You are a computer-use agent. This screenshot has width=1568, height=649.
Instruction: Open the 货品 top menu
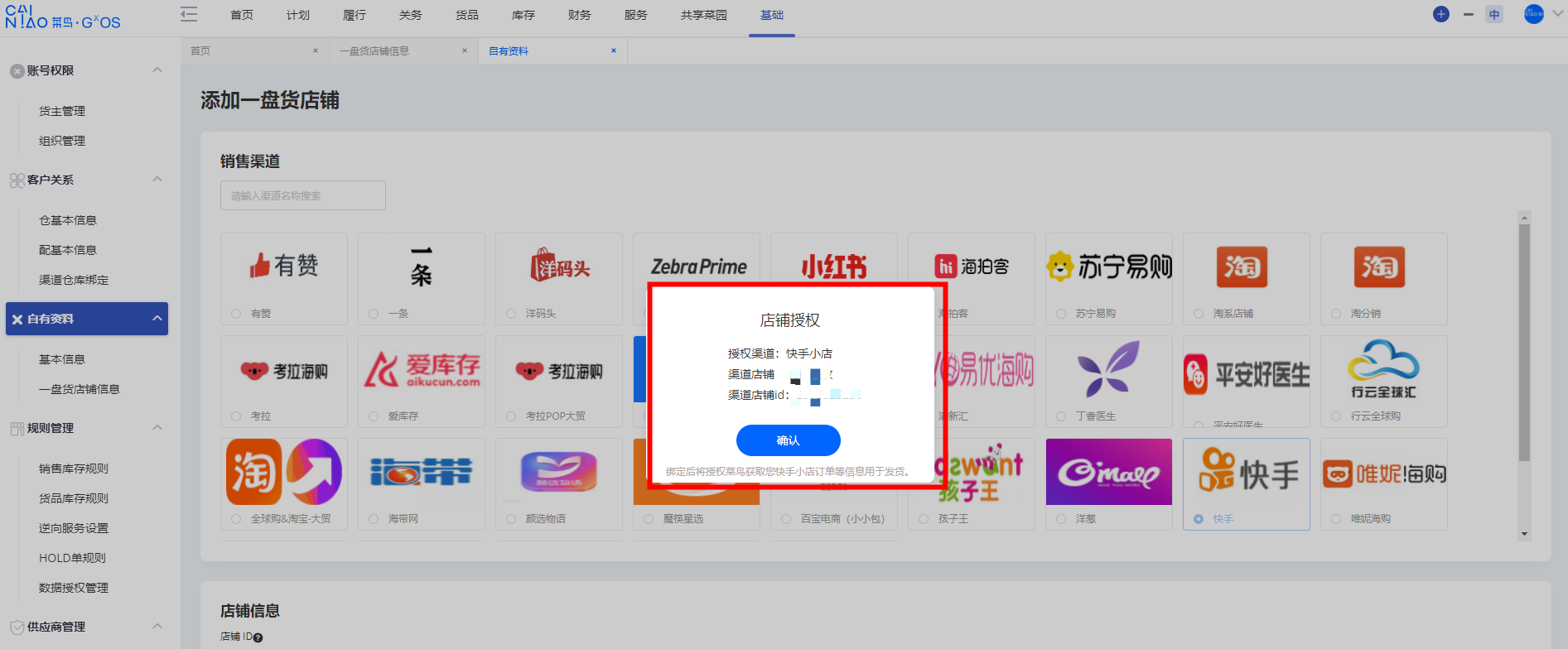click(x=467, y=15)
